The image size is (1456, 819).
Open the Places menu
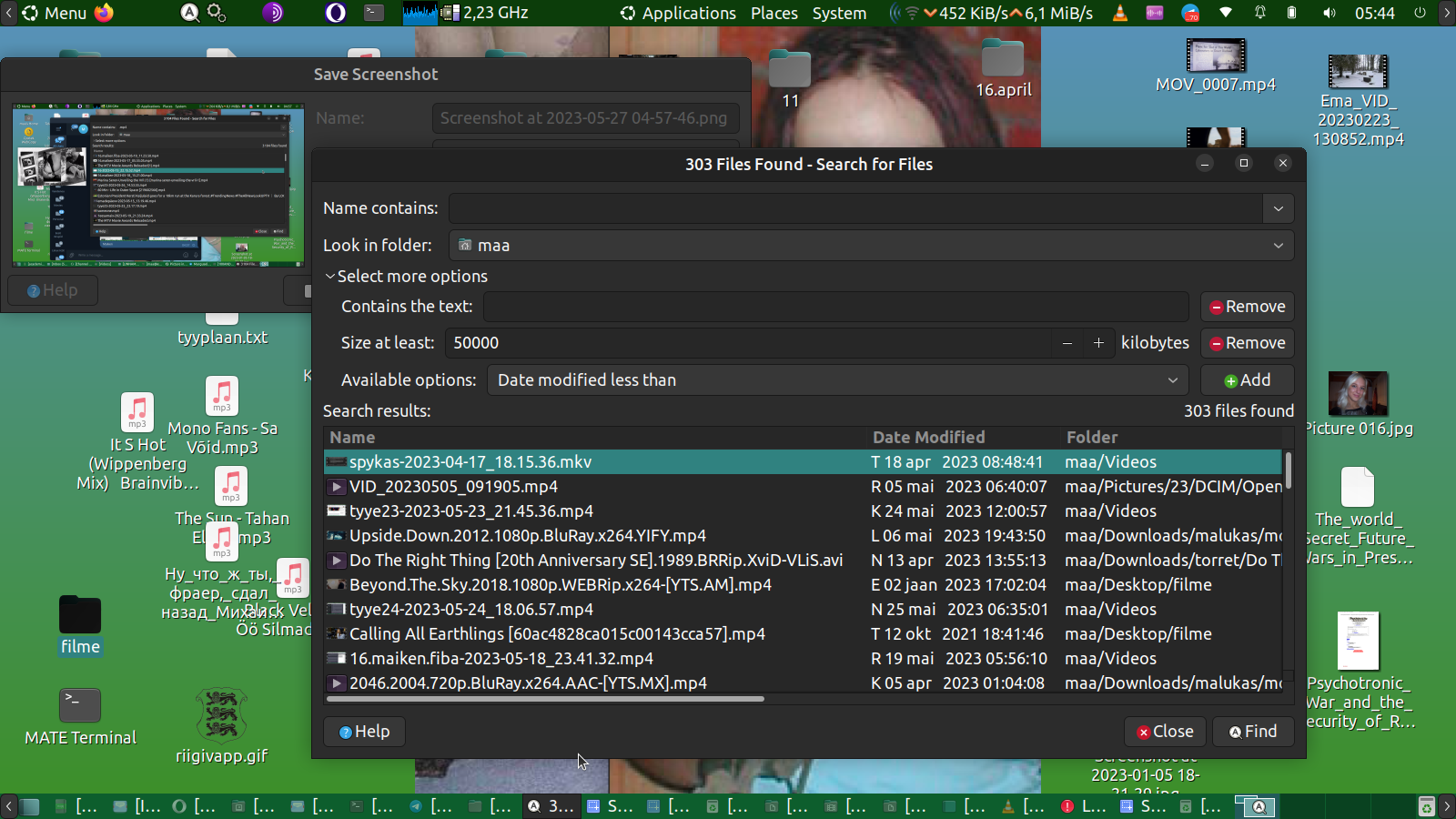coord(773,13)
